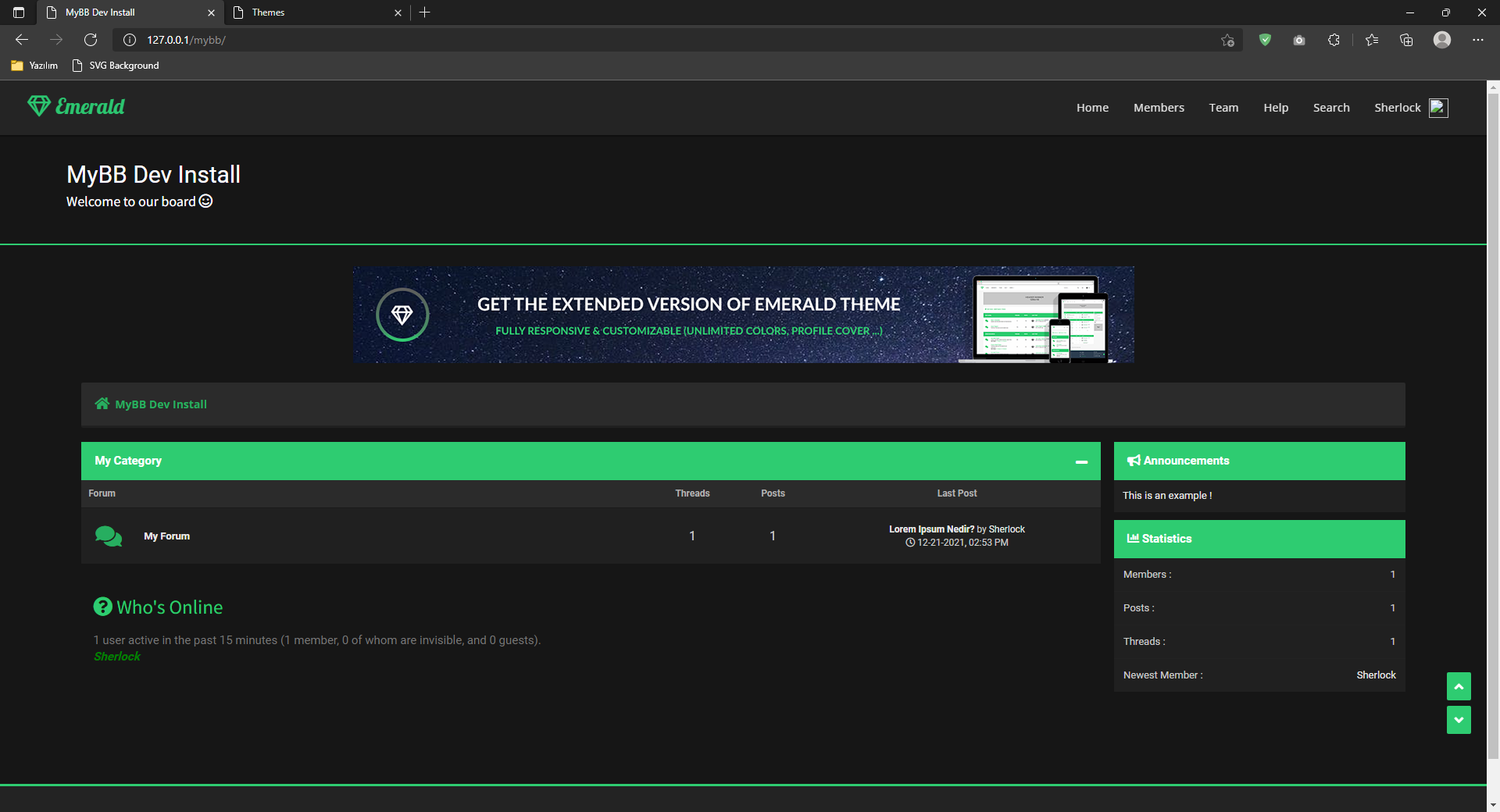
Task: Click the Who's Online question mark icon
Action: point(102,607)
